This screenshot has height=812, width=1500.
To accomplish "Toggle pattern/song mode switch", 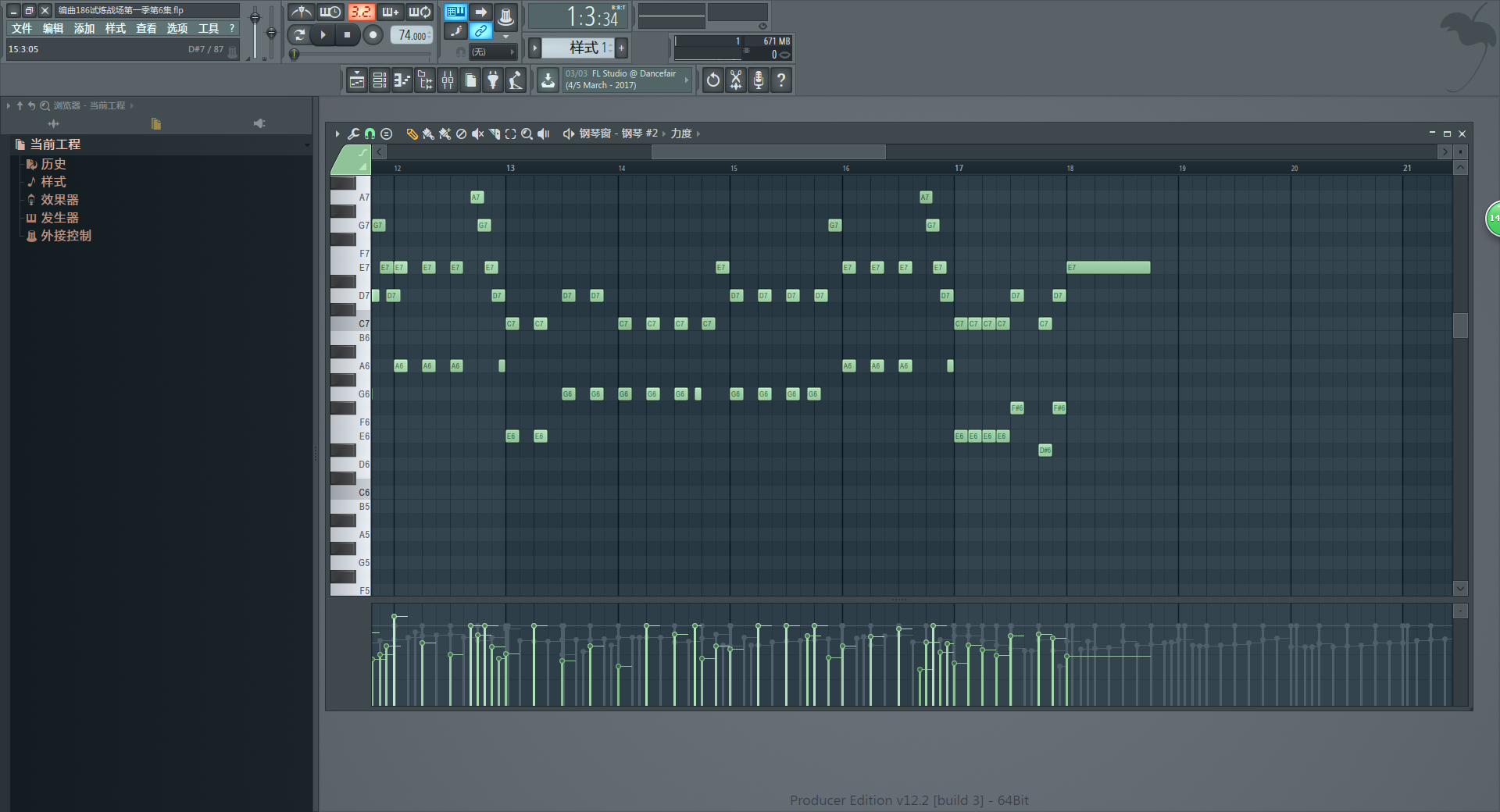I will pyautogui.click(x=299, y=34).
